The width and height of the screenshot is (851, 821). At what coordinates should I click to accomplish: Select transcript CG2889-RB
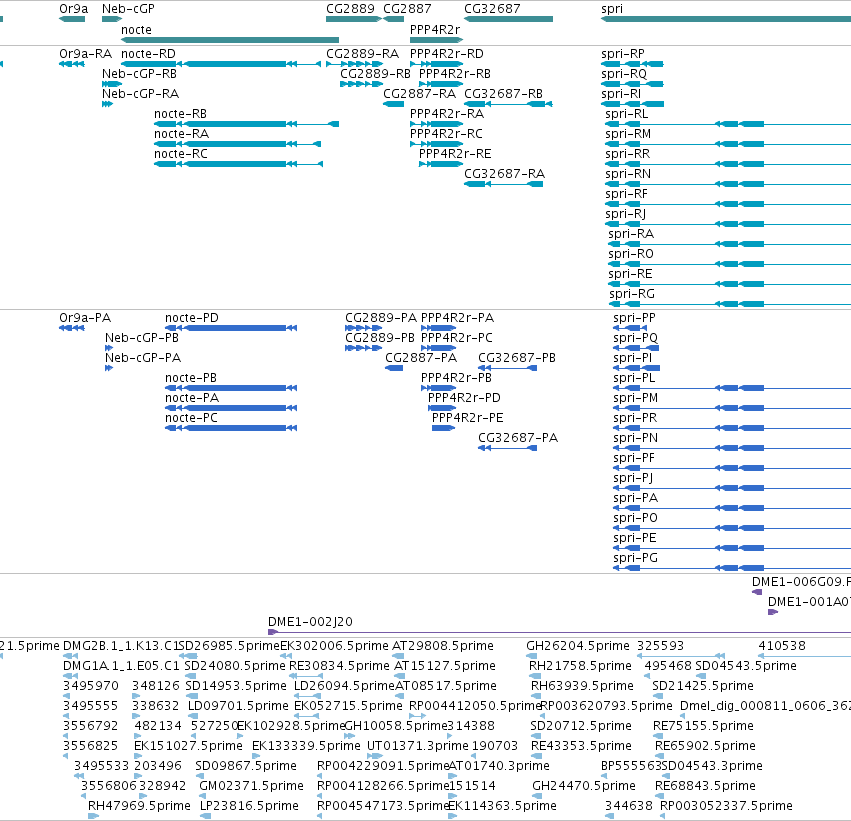[x=361, y=84]
